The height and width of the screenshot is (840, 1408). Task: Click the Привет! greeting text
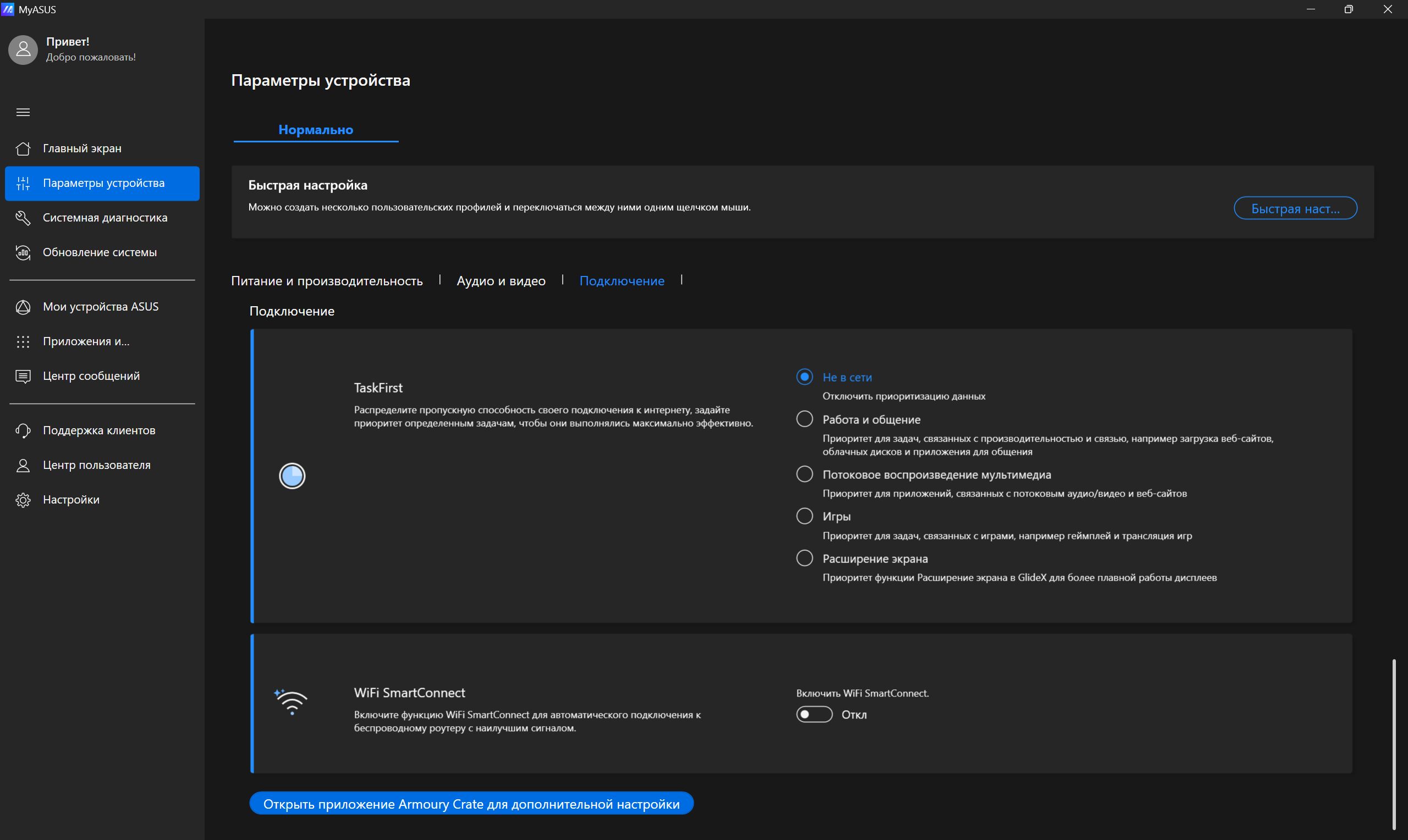67,41
